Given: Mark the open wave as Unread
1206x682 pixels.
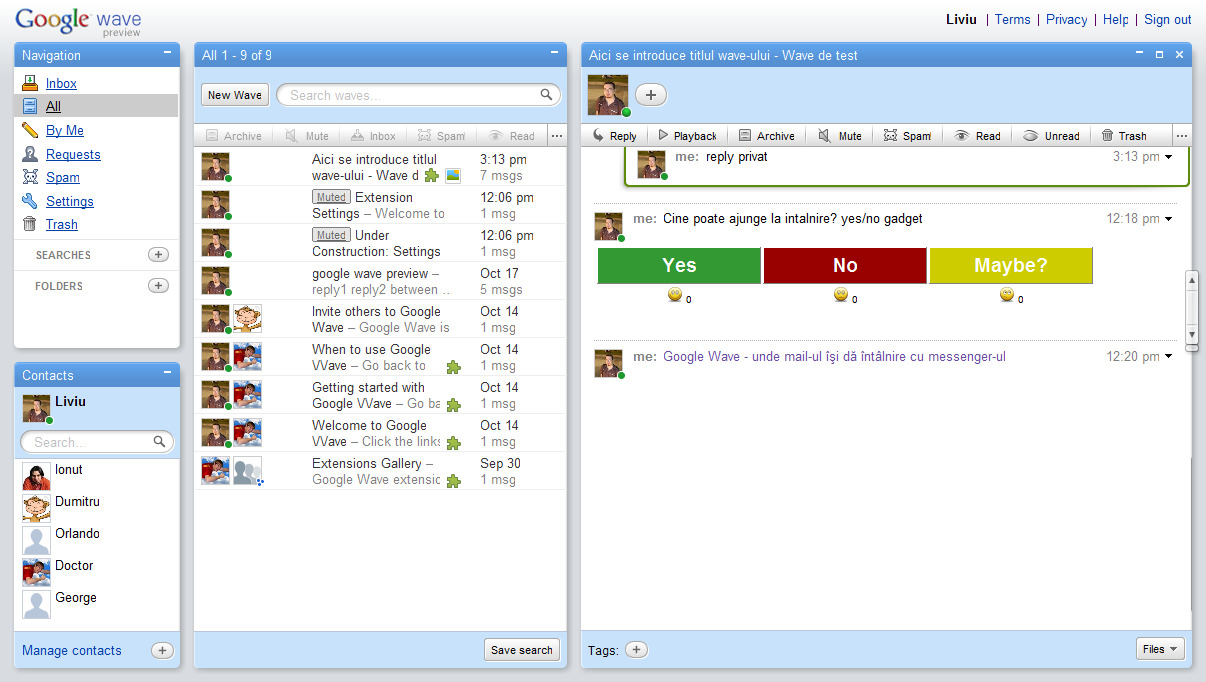Looking at the screenshot, I should (x=1051, y=136).
